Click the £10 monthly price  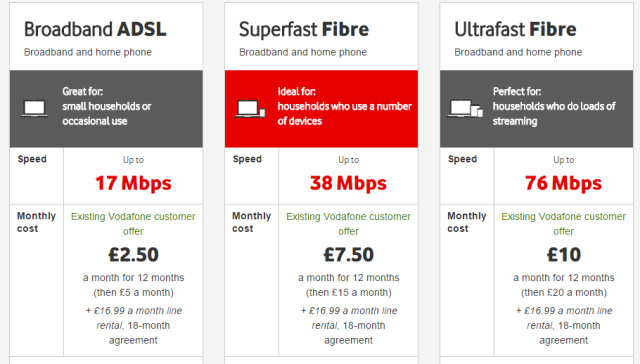[564, 255]
